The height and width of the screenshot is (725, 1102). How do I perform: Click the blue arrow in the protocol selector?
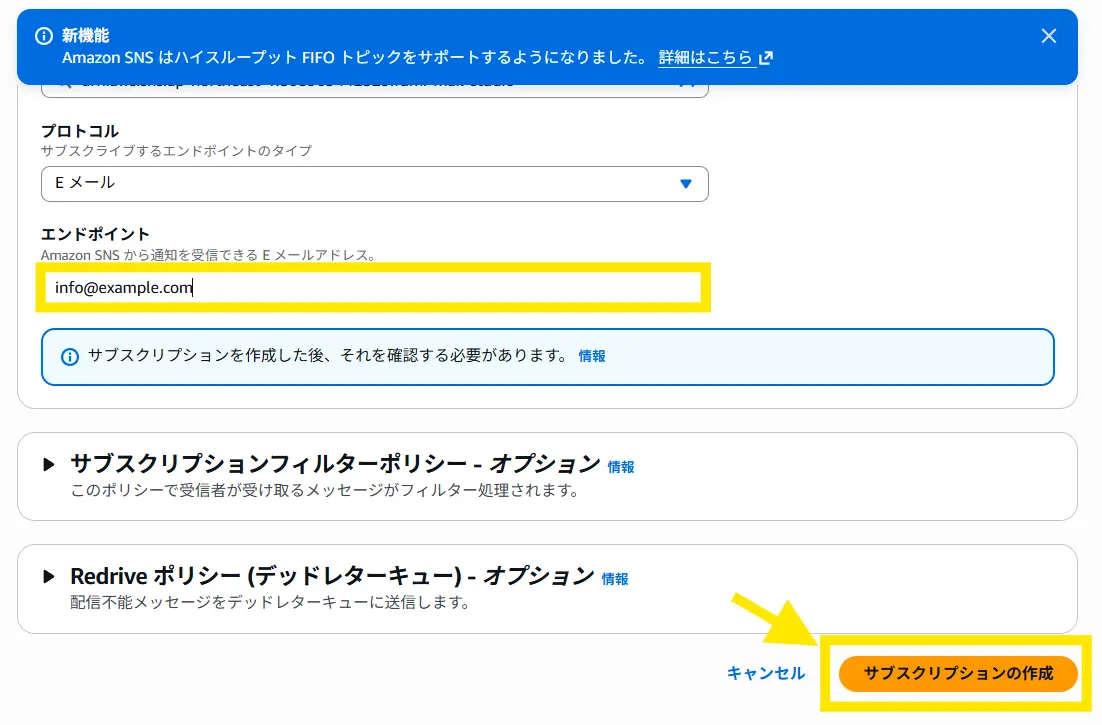click(x=686, y=184)
